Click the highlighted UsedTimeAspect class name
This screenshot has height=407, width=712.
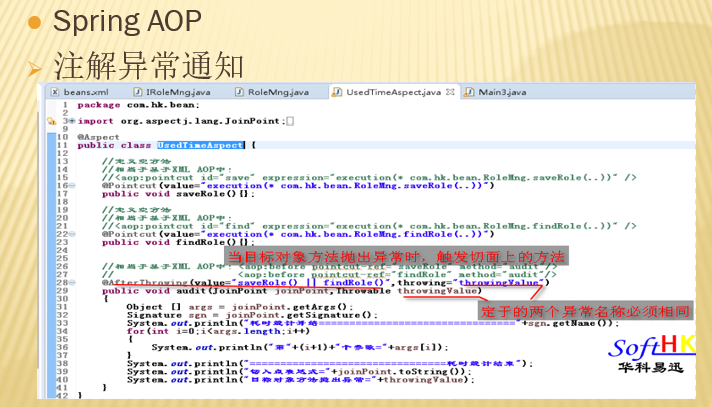(x=201, y=145)
